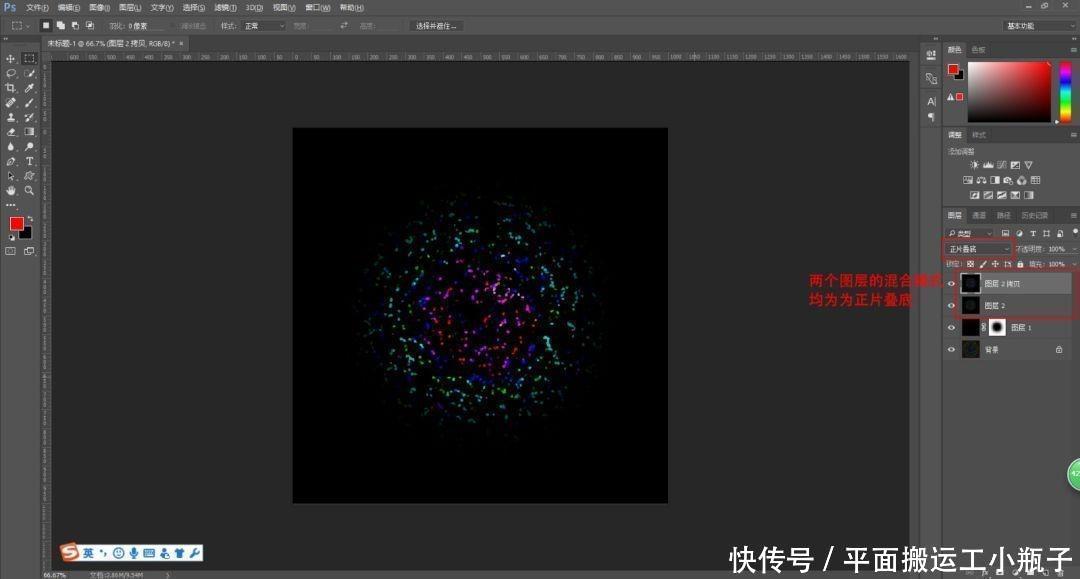1080x579 pixels.
Task: Open the 类型 layer filter dropdown
Action: tap(970, 233)
